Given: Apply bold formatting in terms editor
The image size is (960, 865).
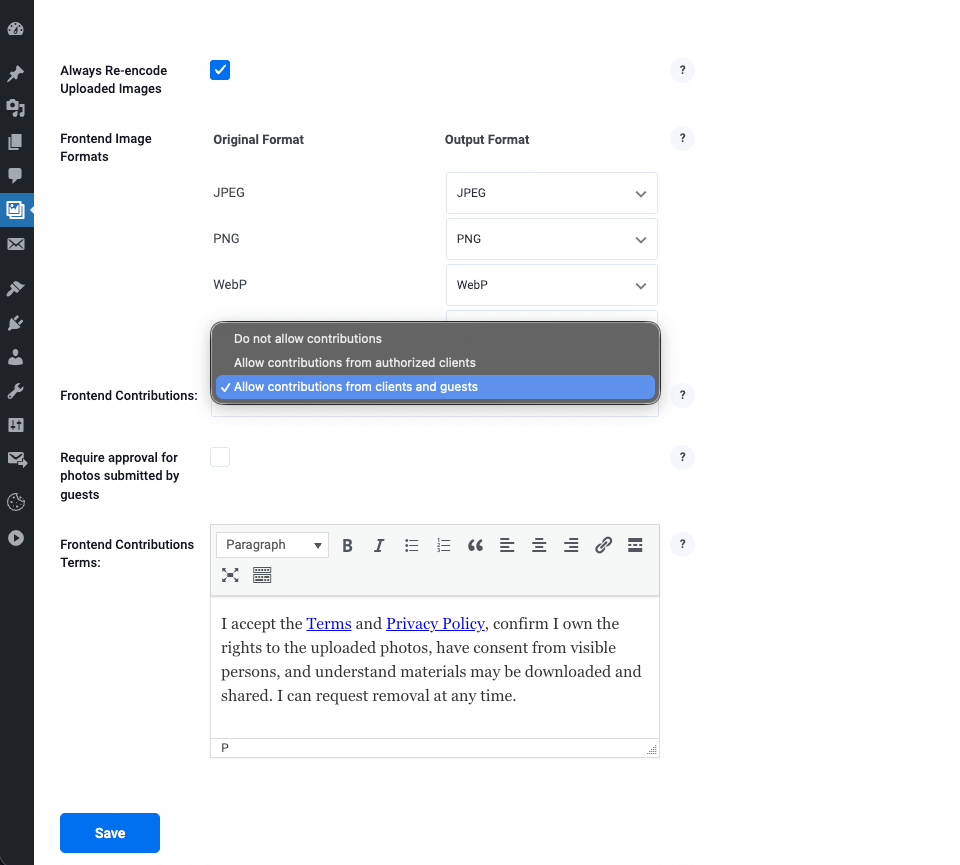Looking at the screenshot, I should [x=347, y=545].
